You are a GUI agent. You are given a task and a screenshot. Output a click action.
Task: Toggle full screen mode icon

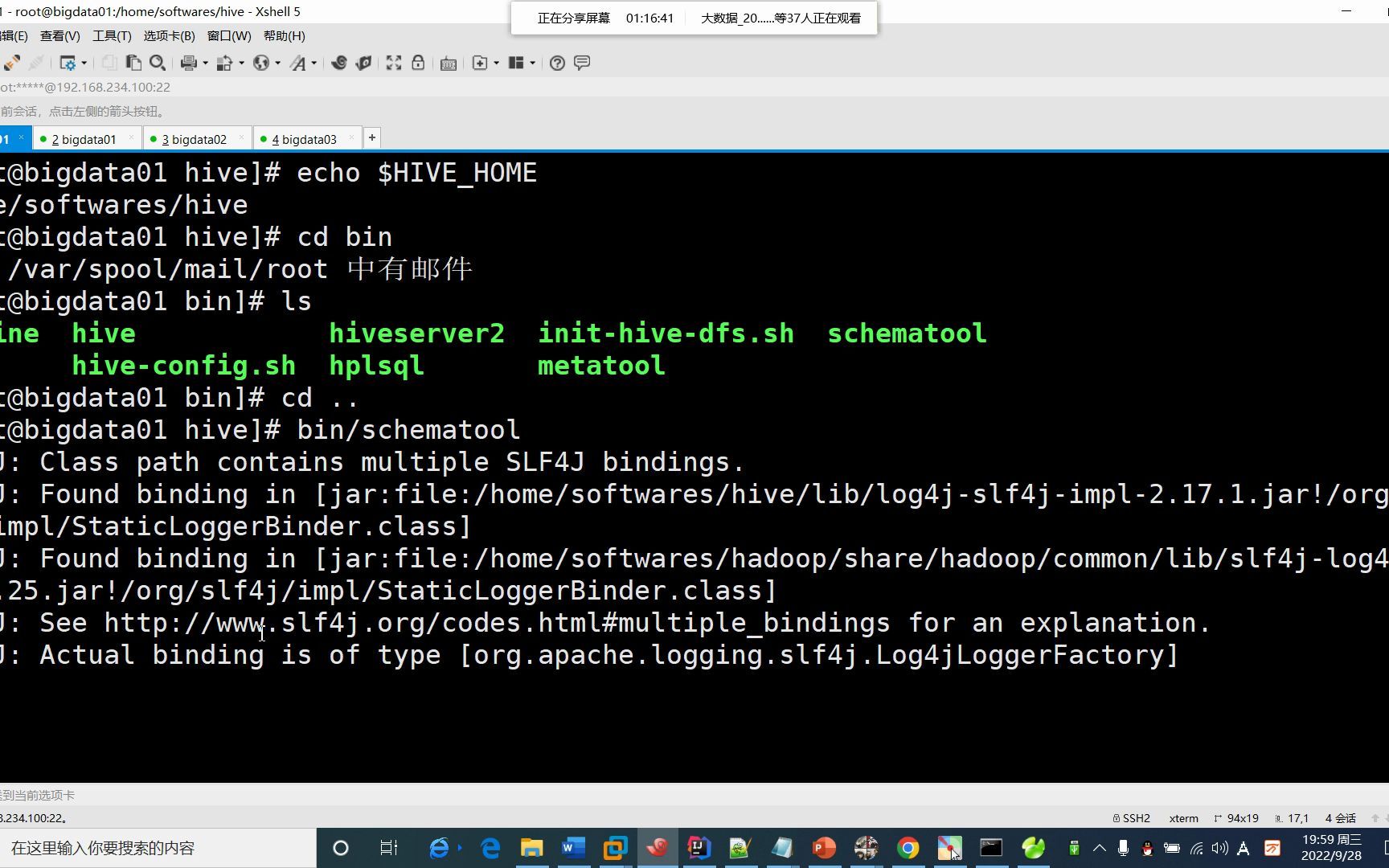394,63
